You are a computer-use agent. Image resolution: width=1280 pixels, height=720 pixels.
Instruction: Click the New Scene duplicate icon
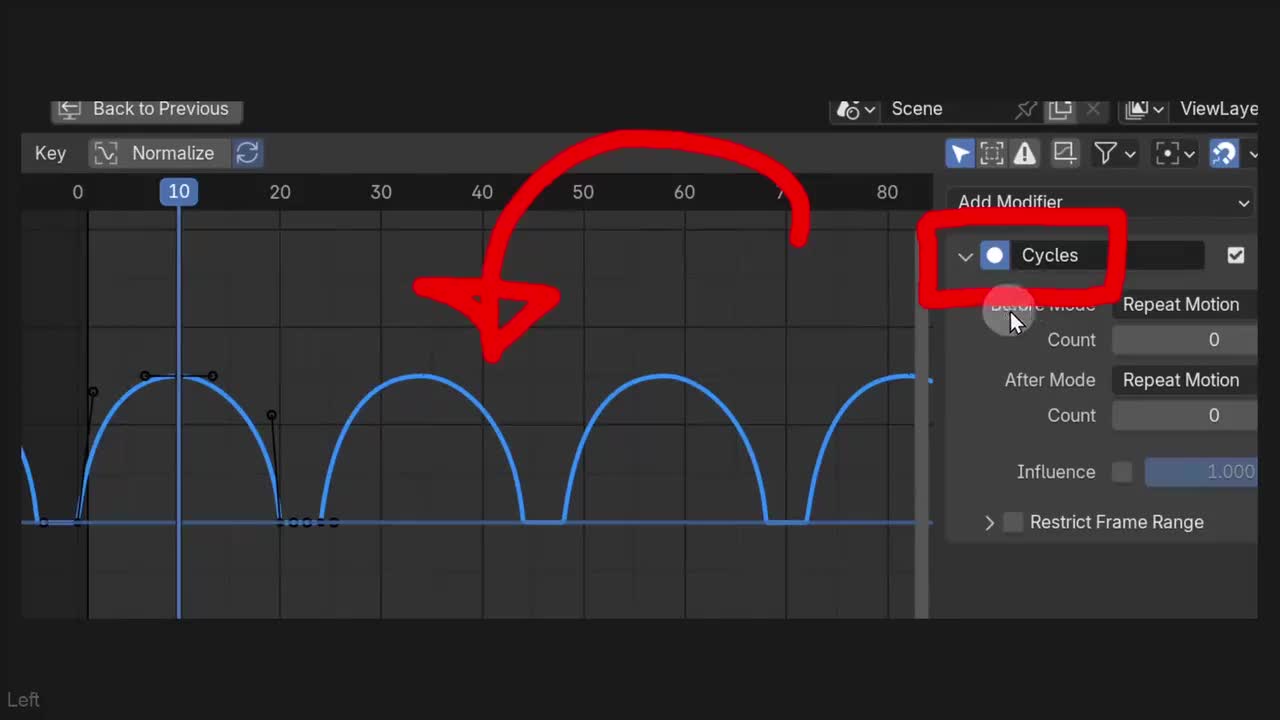click(x=1060, y=109)
